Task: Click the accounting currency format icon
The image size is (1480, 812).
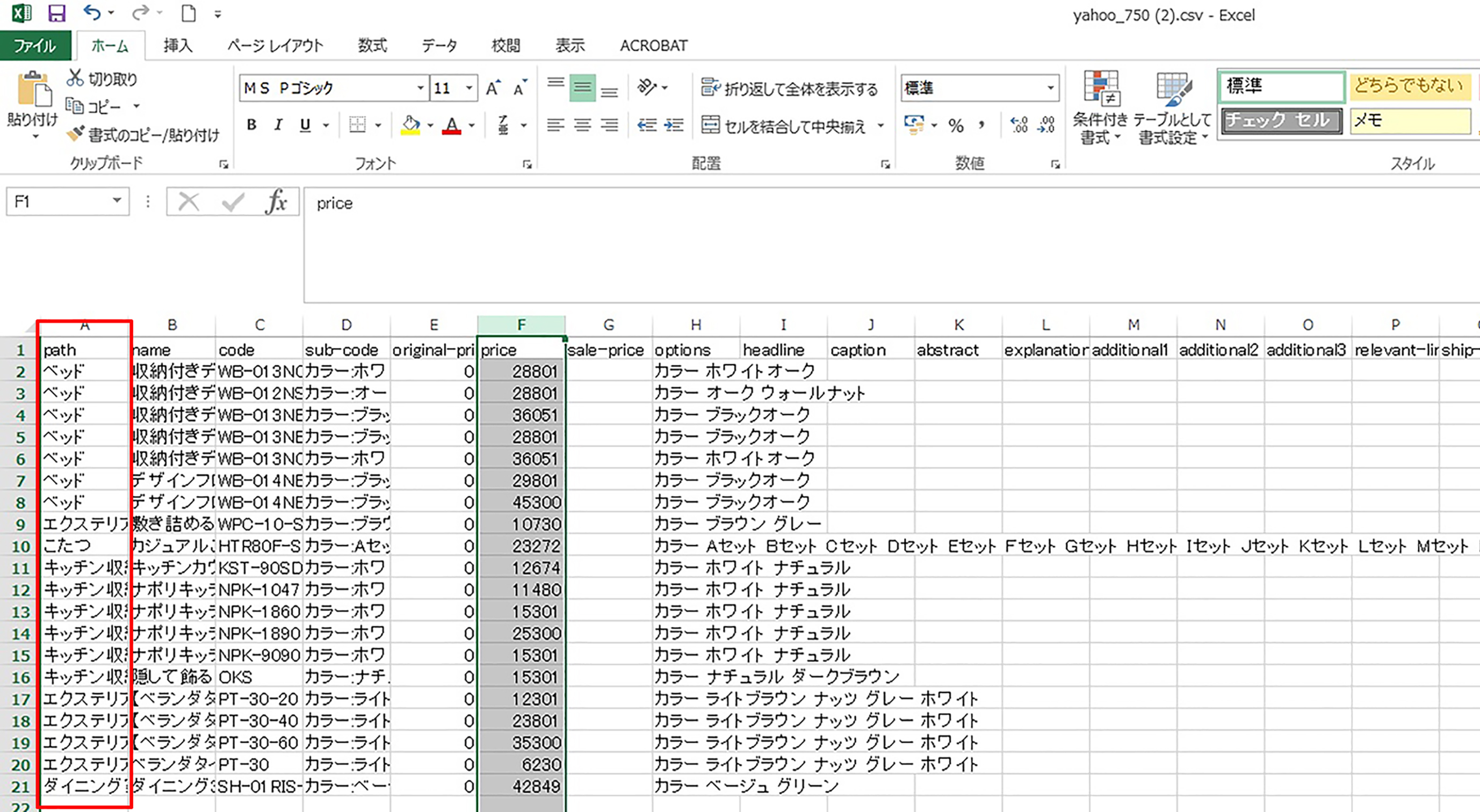Action: 914,125
